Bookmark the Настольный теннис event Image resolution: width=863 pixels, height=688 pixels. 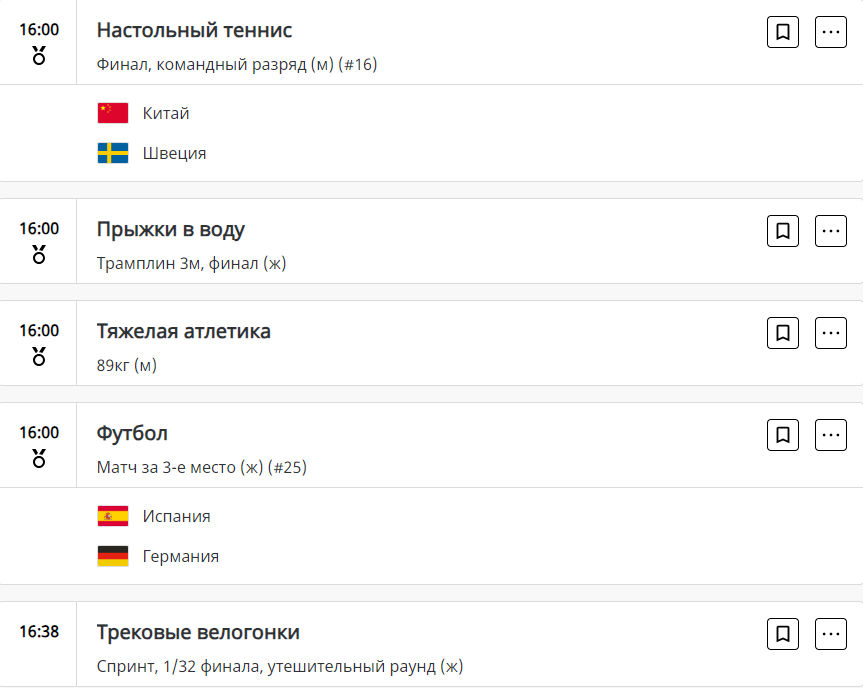[783, 32]
